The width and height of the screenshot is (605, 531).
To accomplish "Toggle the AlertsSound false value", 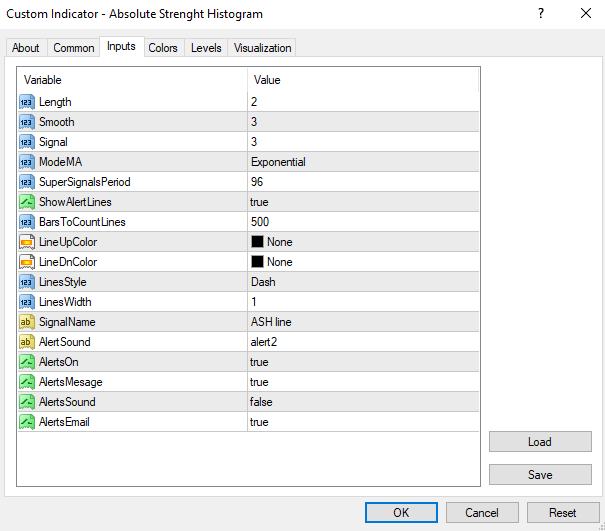I will coord(261,402).
